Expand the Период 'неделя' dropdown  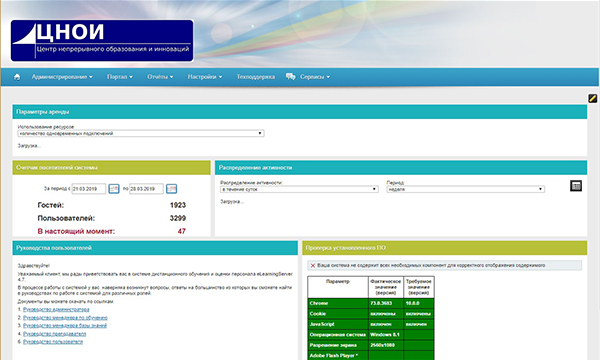(466, 189)
